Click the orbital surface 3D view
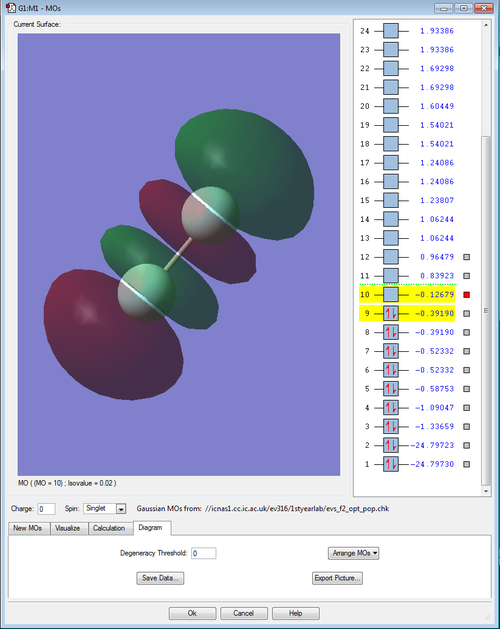Screen dimensions: 500x629 pyautogui.click(x=179, y=254)
